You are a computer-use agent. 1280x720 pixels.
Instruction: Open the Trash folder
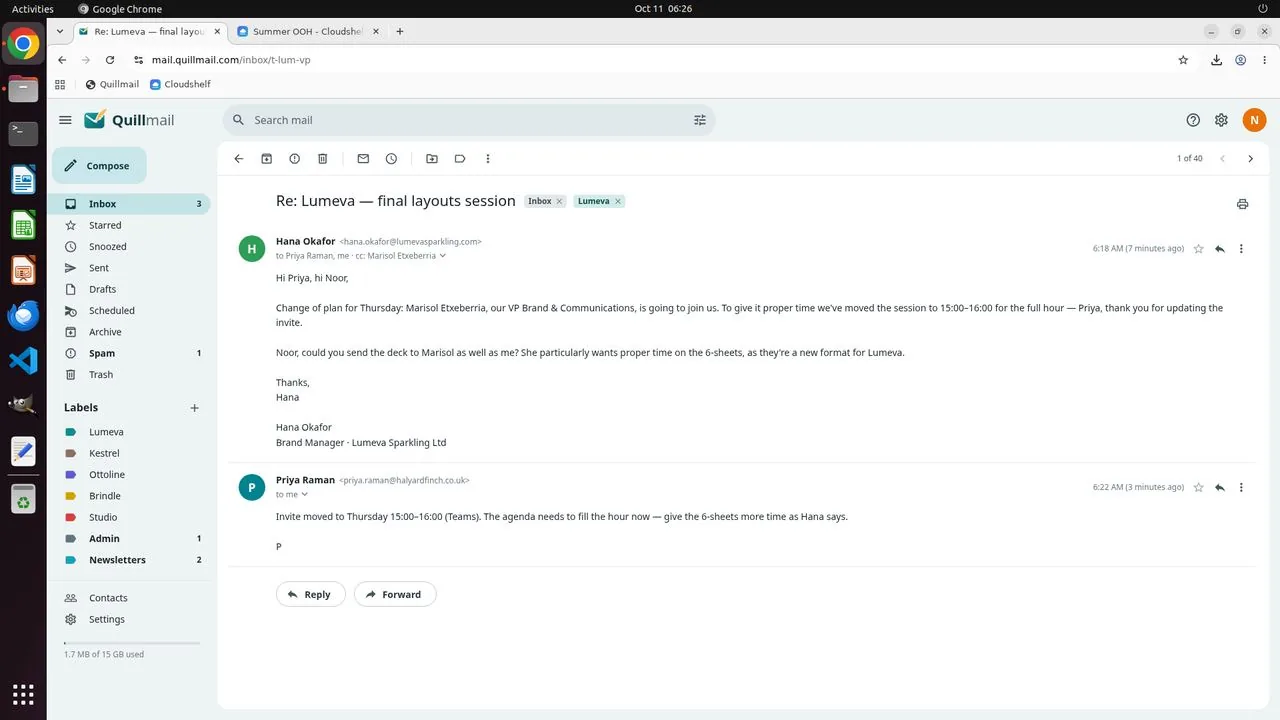click(x=130, y=375)
